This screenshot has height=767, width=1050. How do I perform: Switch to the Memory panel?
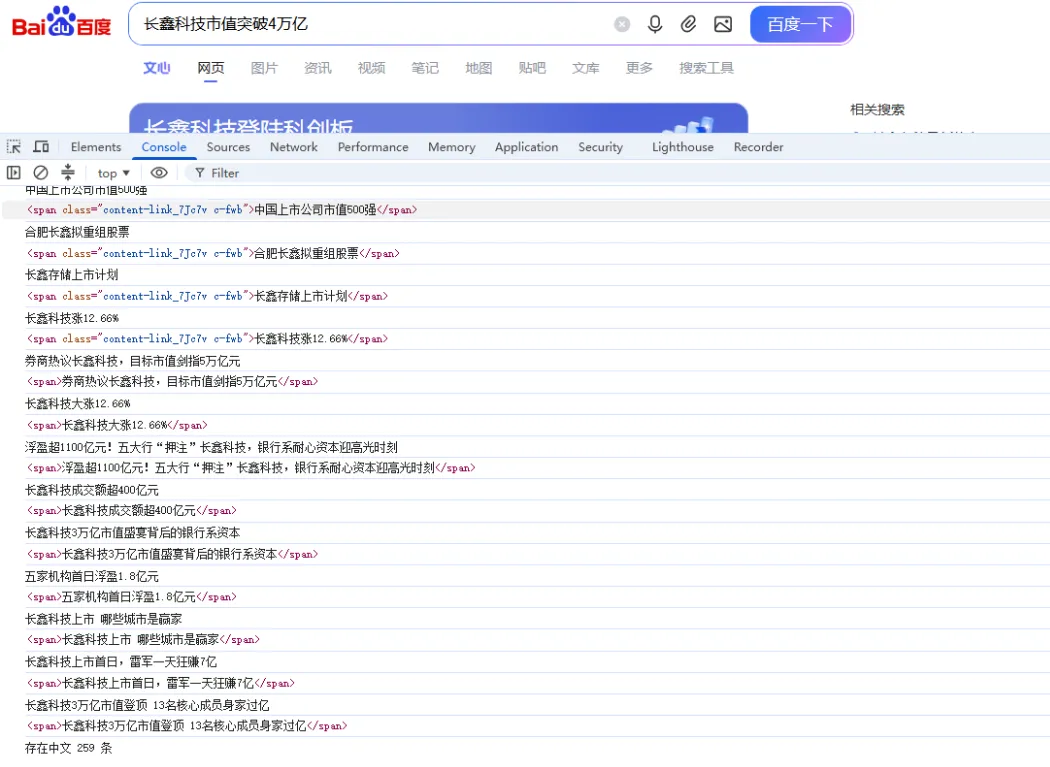tap(451, 147)
